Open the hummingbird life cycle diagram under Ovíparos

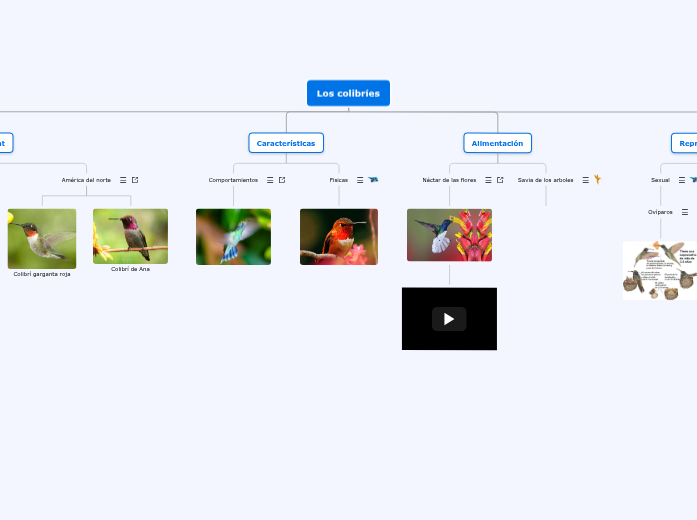point(659,270)
